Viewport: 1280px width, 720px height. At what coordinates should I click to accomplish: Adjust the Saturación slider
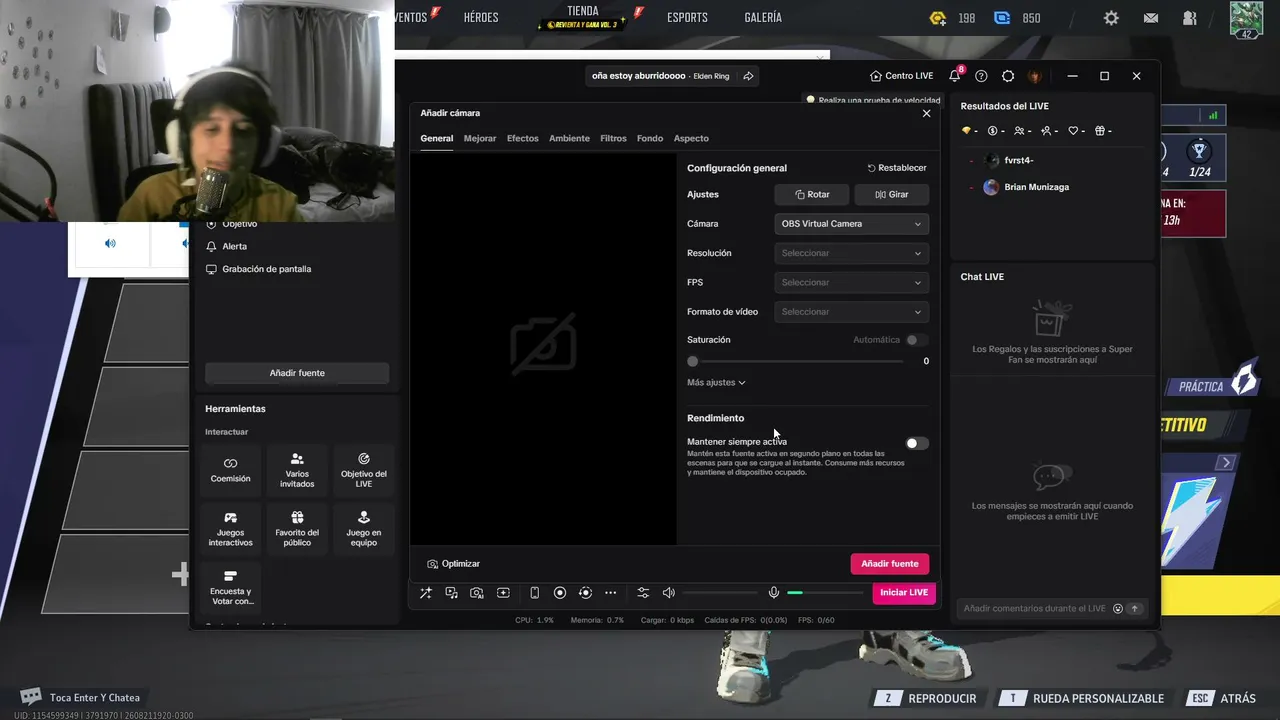[x=797, y=361]
